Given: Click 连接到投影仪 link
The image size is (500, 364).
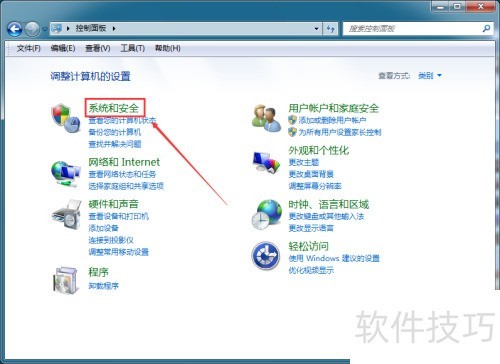Looking at the screenshot, I should click(x=111, y=240).
